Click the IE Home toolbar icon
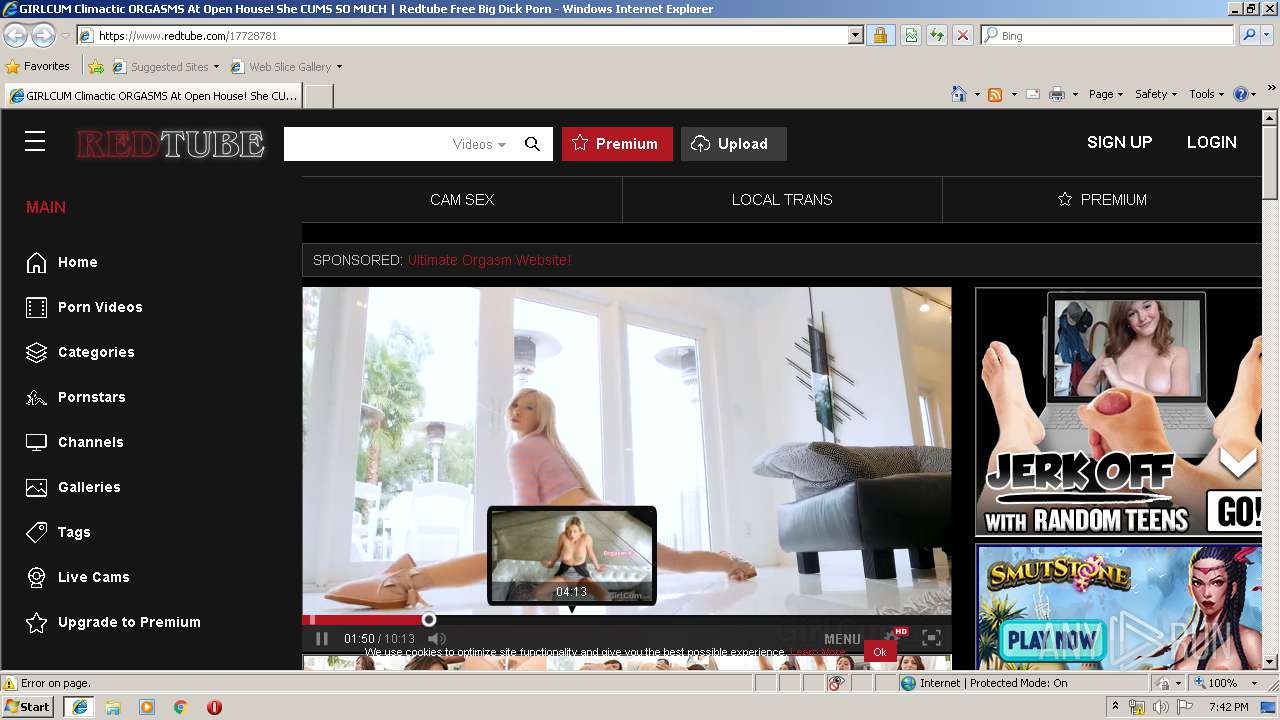Image resolution: width=1280 pixels, height=720 pixels. (958, 94)
